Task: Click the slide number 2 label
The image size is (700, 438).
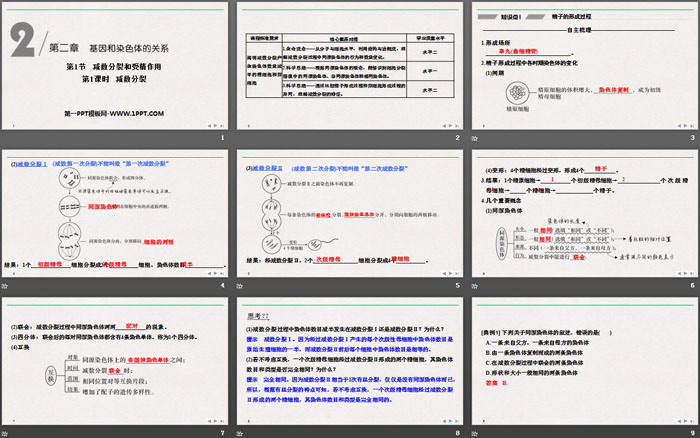Action: pos(458,138)
